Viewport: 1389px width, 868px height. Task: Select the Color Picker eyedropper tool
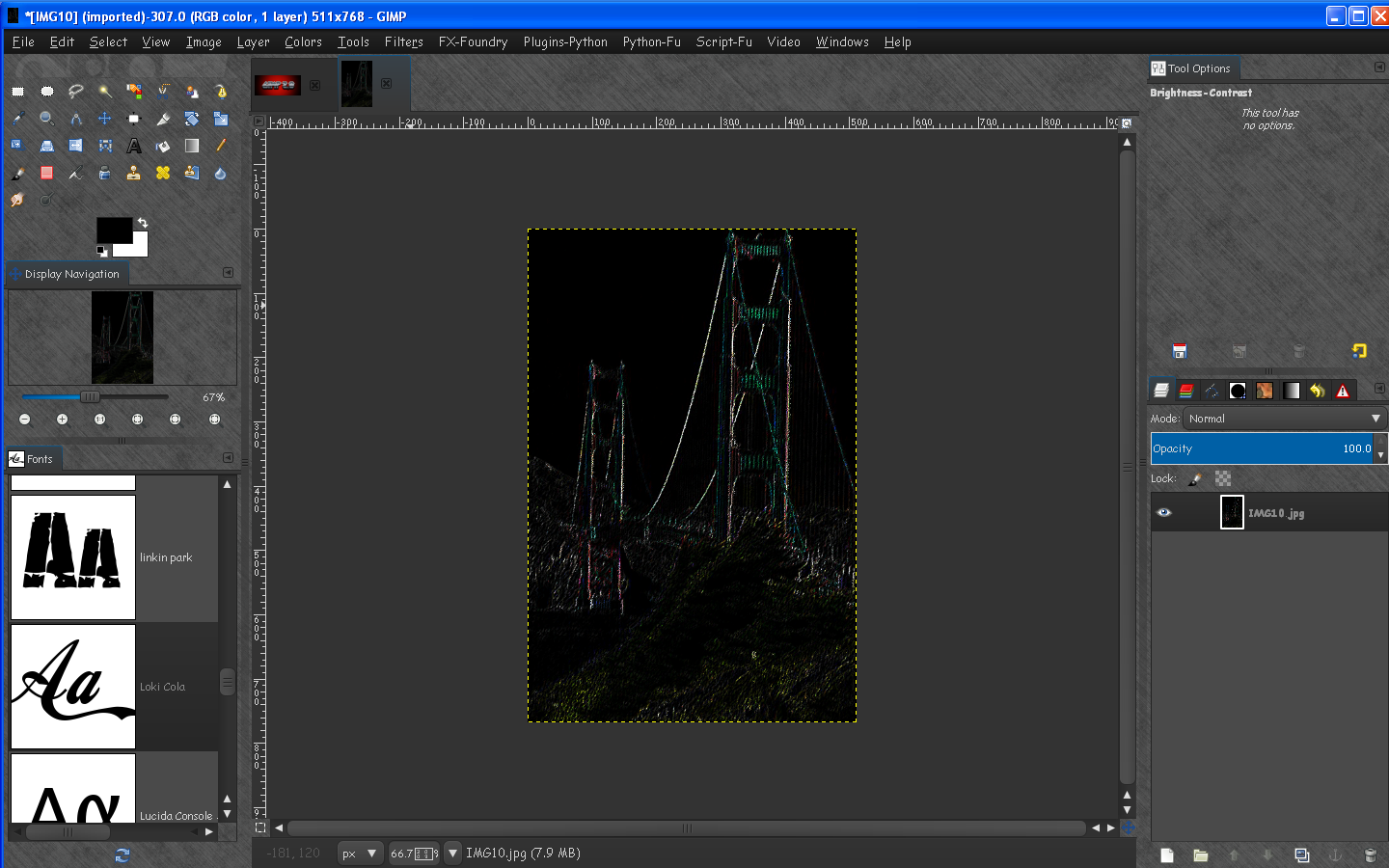point(17,118)
